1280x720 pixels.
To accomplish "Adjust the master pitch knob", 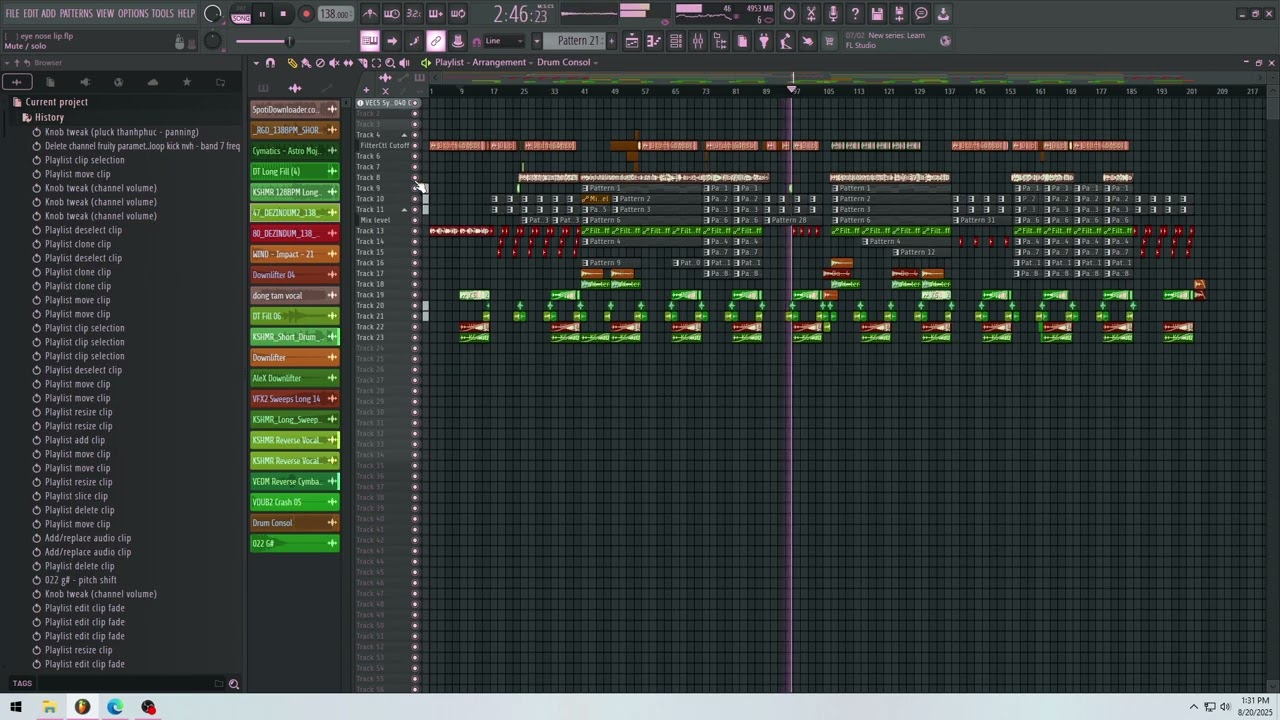I will point(213,41).
